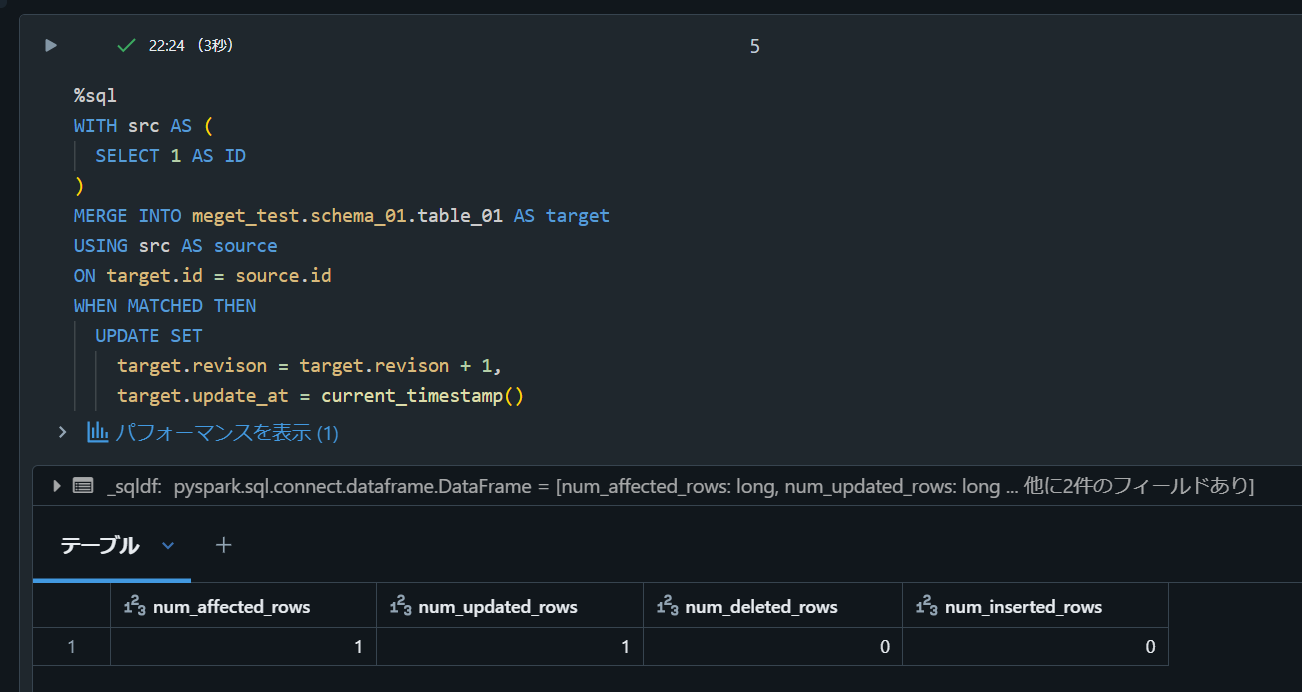Click the cell number 5 label
The image size is (1302, 692).
754,46
